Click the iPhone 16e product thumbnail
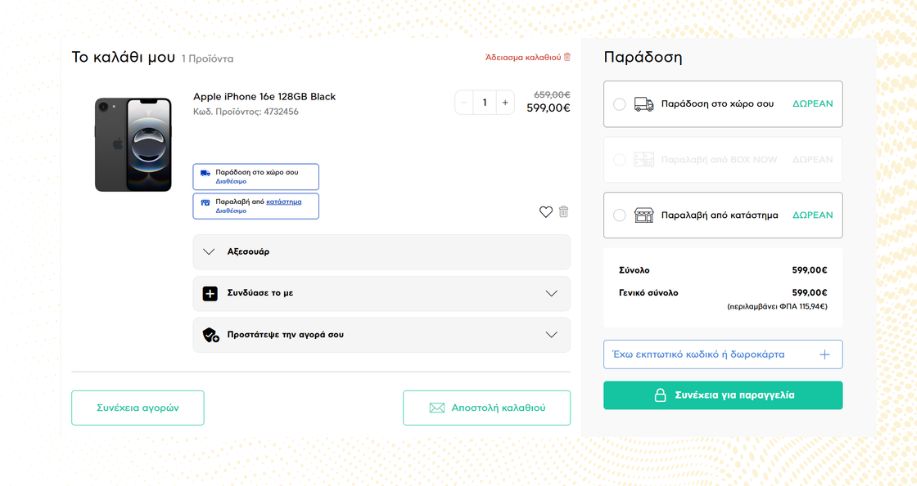The image size is (917, 486). (x=133, y=145)
